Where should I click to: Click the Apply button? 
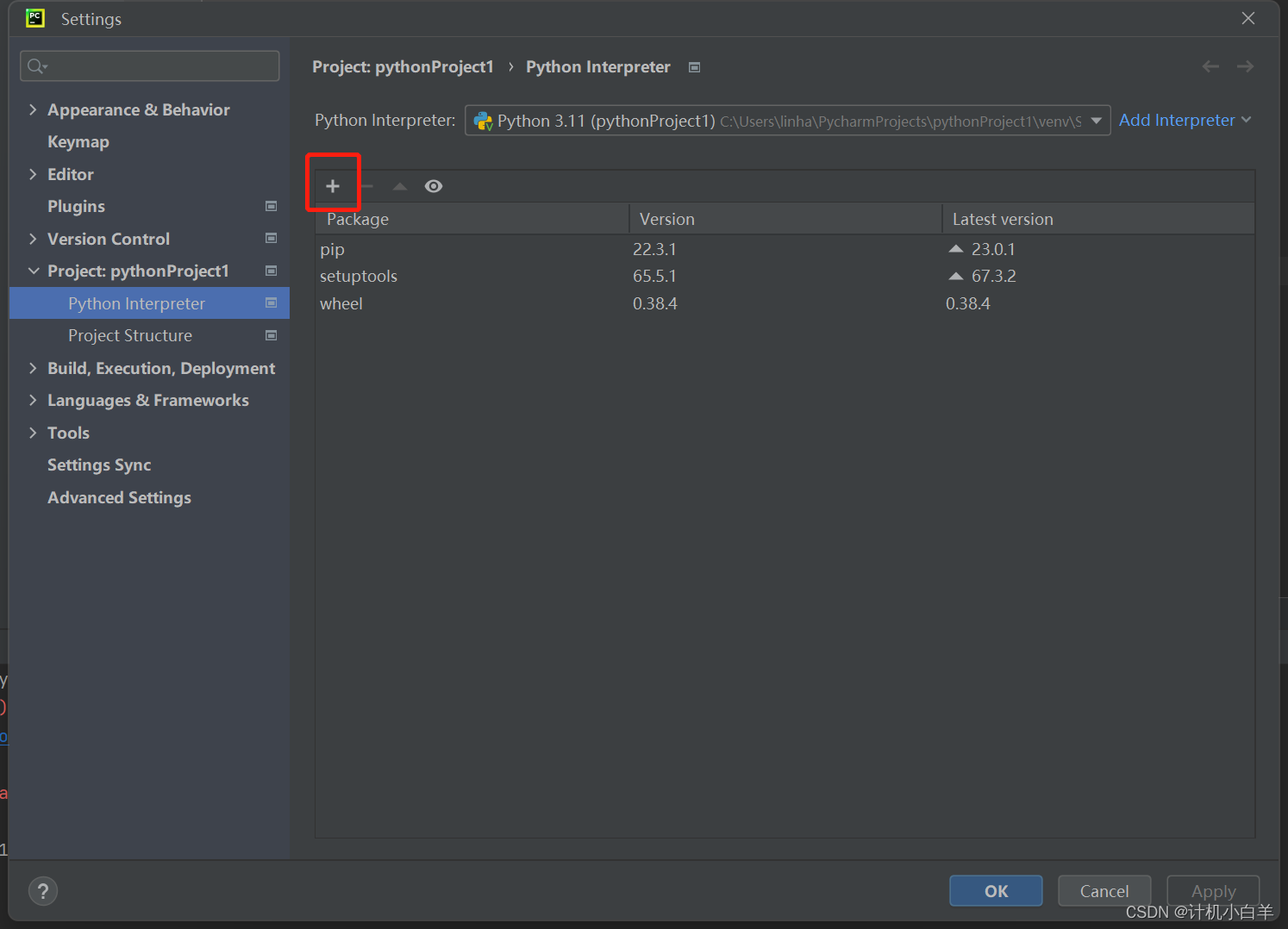coord(1213,891)
